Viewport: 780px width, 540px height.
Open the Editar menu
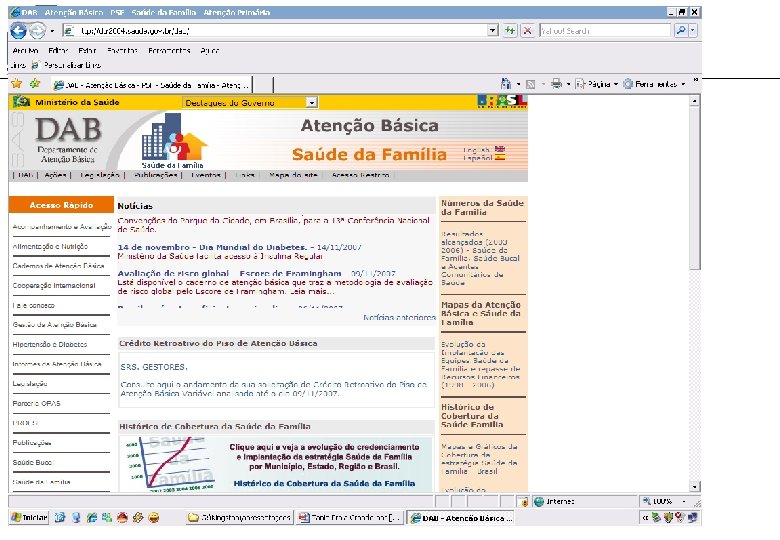pyautogui.click(x=58, y=50)
